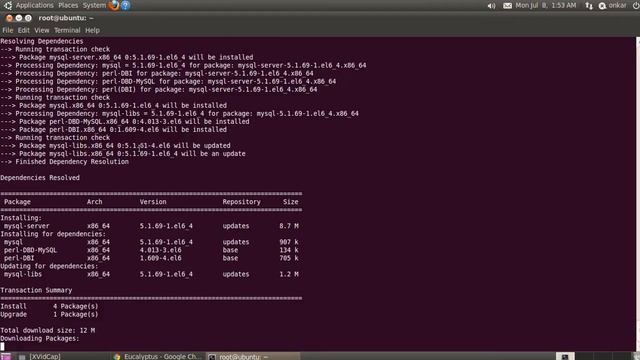Click 'Dependencies Resolved' text
This screenshot has height=360, width=640.
(40, 178)
